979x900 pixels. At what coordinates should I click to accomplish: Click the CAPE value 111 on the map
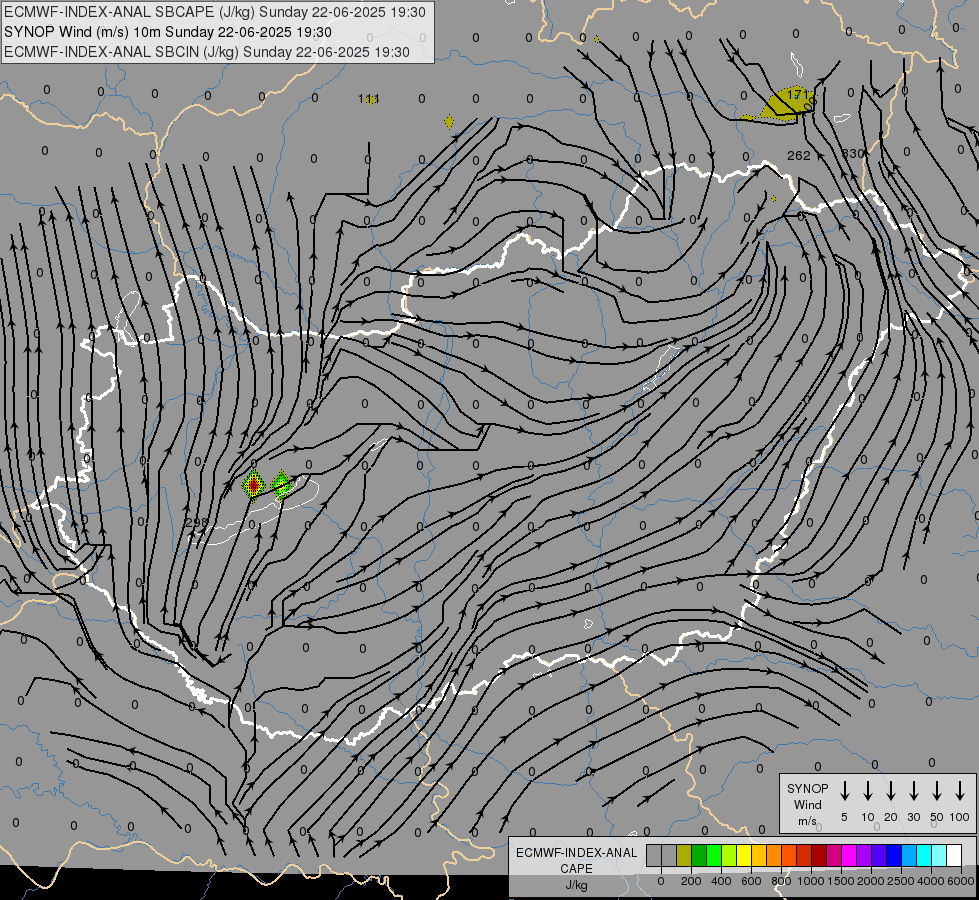click(369, 99)
